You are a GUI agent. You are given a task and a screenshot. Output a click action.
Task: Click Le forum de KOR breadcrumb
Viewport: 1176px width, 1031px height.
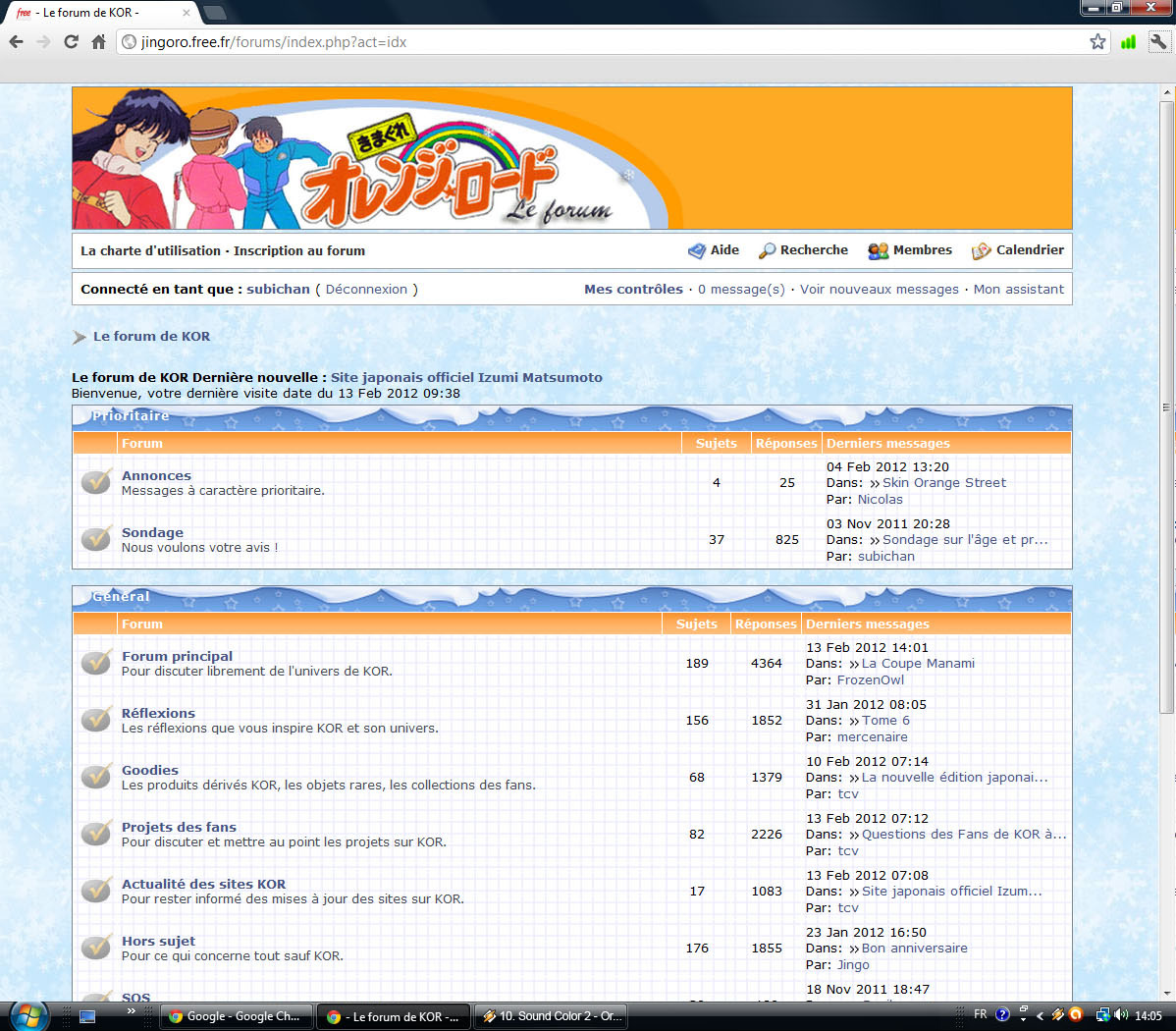click(x=151, y=336)
